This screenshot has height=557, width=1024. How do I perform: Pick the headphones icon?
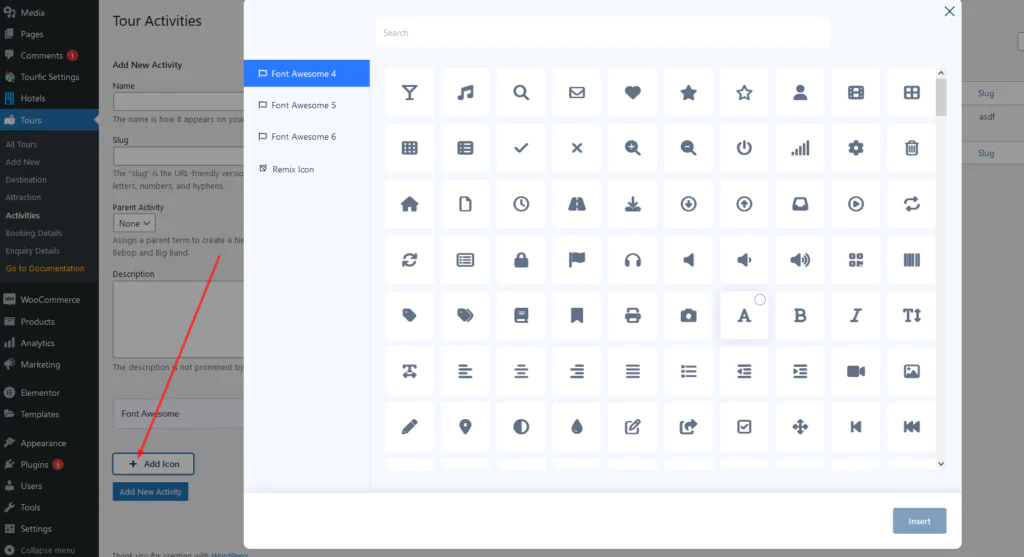tap(632, 260)
